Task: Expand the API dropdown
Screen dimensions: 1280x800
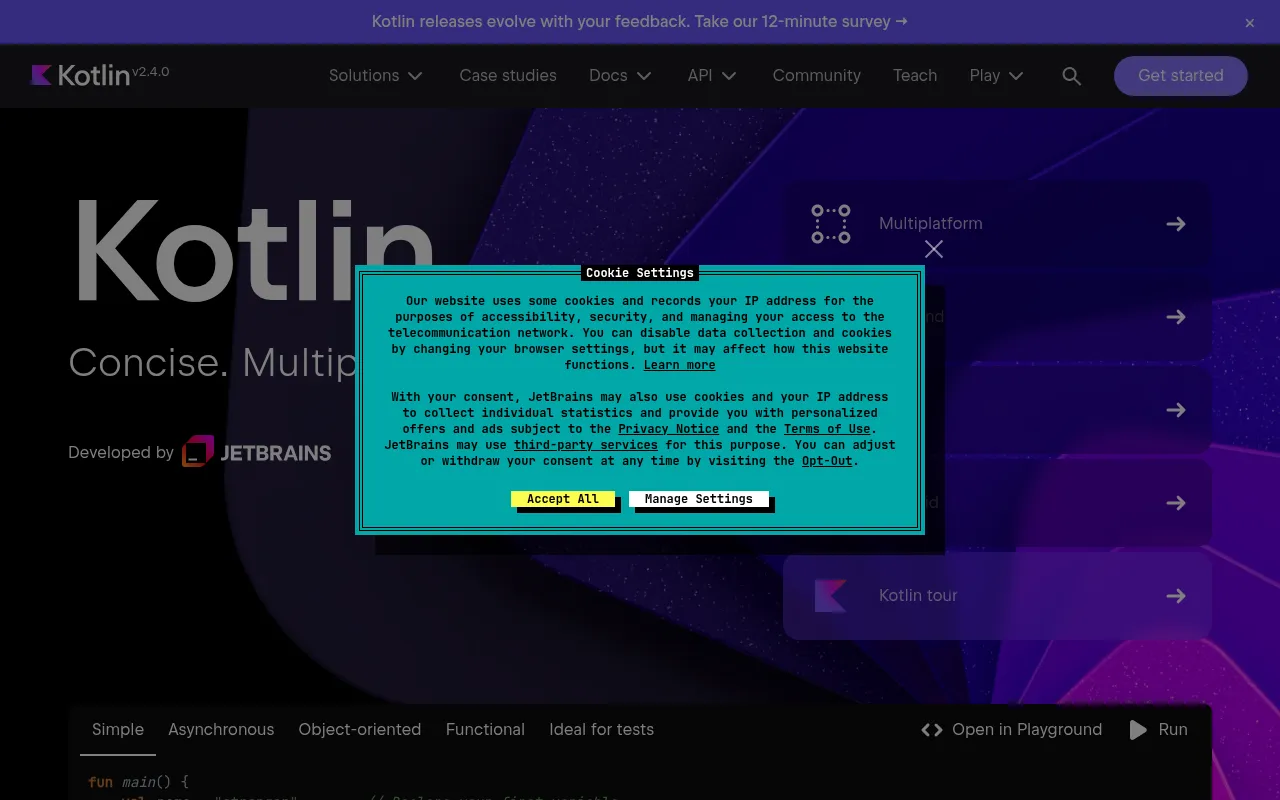Action: (712, 76)
